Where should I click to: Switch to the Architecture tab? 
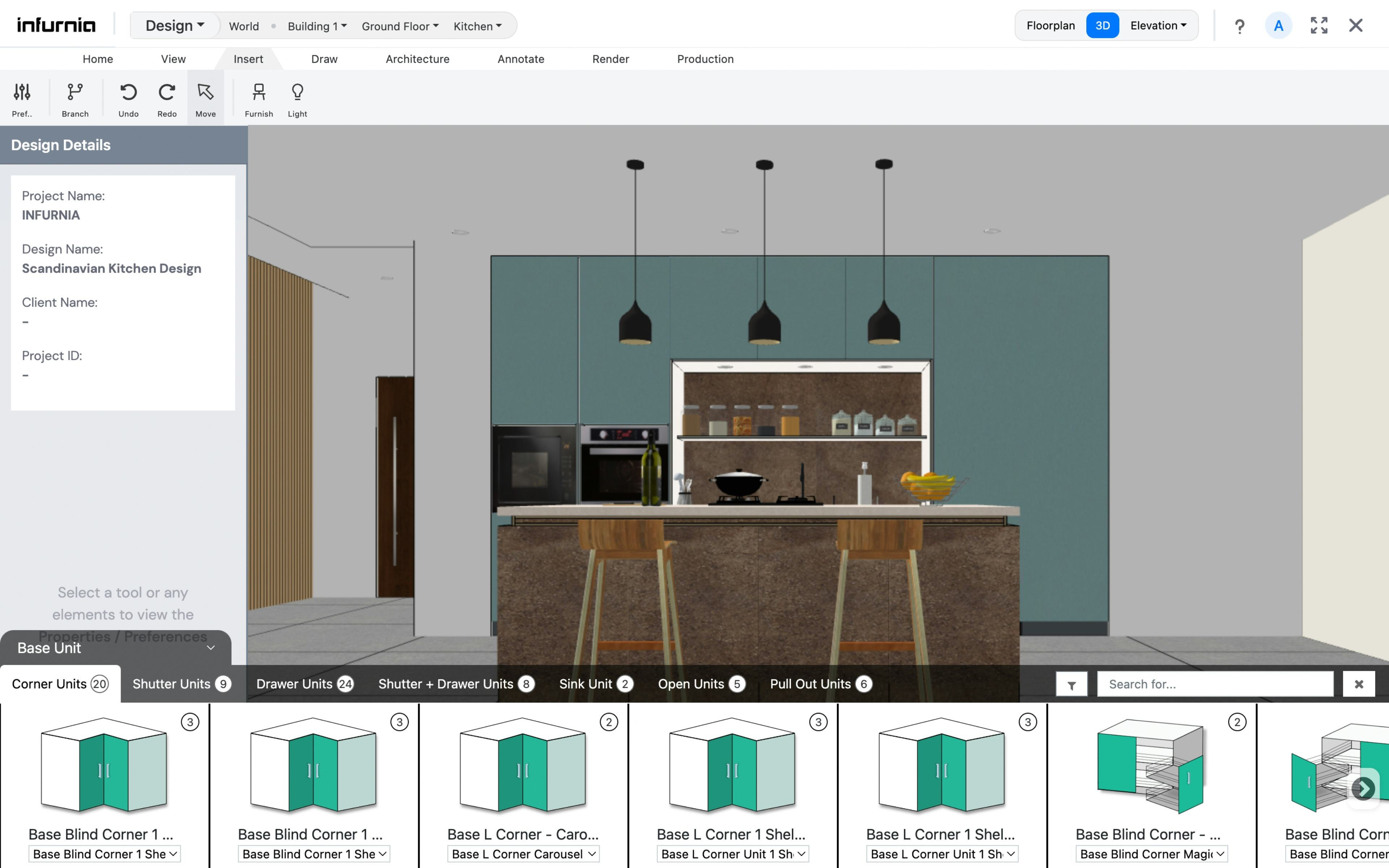[417, 59]
